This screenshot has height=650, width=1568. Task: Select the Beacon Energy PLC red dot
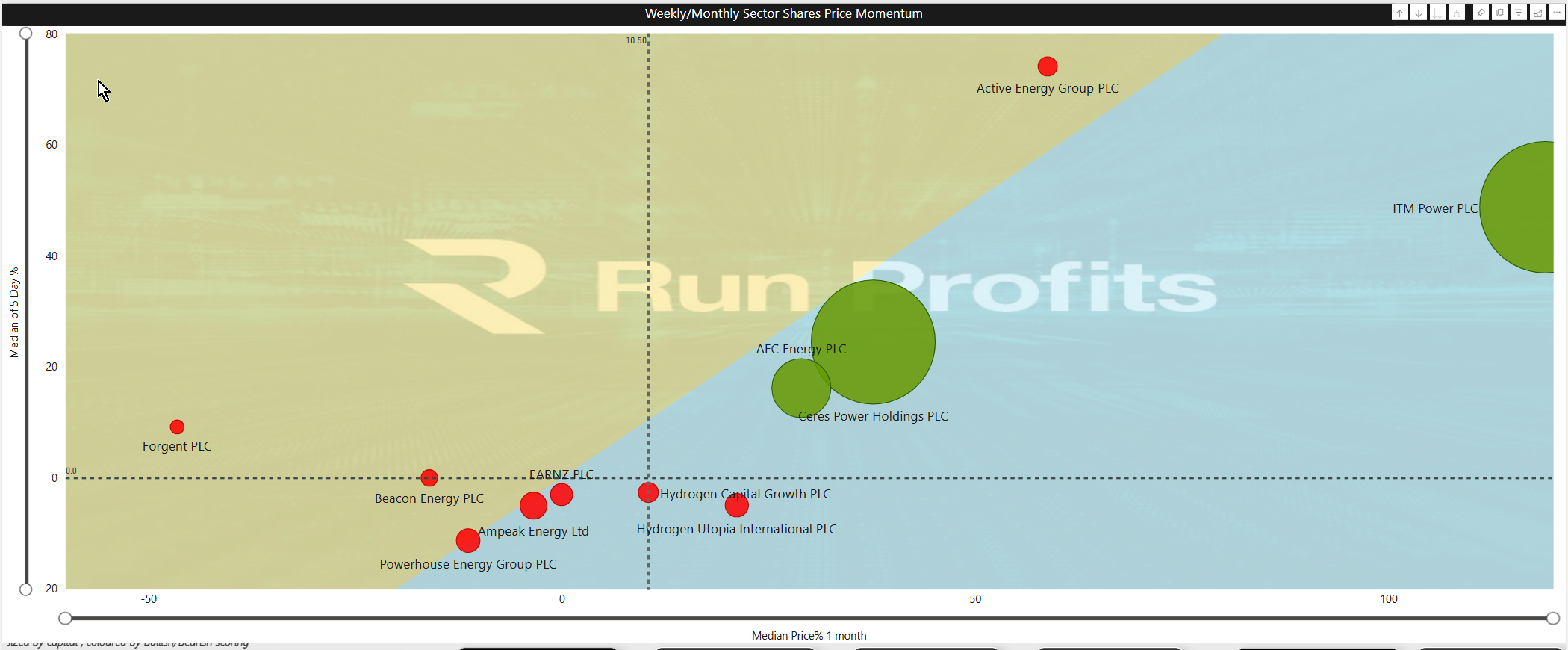[429, 477]
